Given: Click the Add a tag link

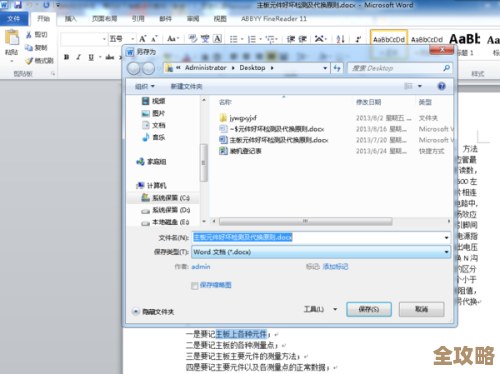Looking at the screenshot, I should (x=335, y=267).
